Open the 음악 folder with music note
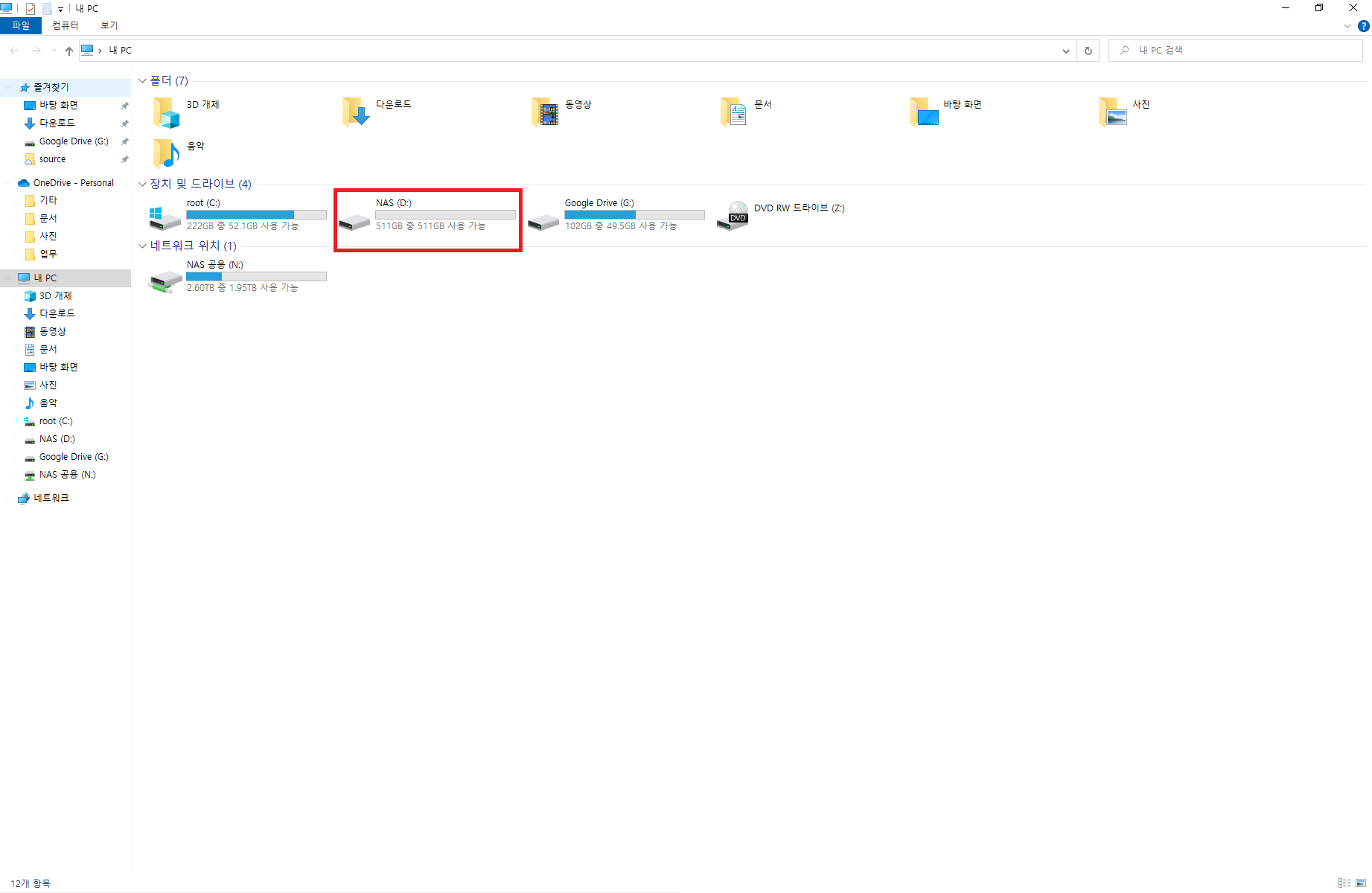1372x893 pixels. (x=167, y=153)
